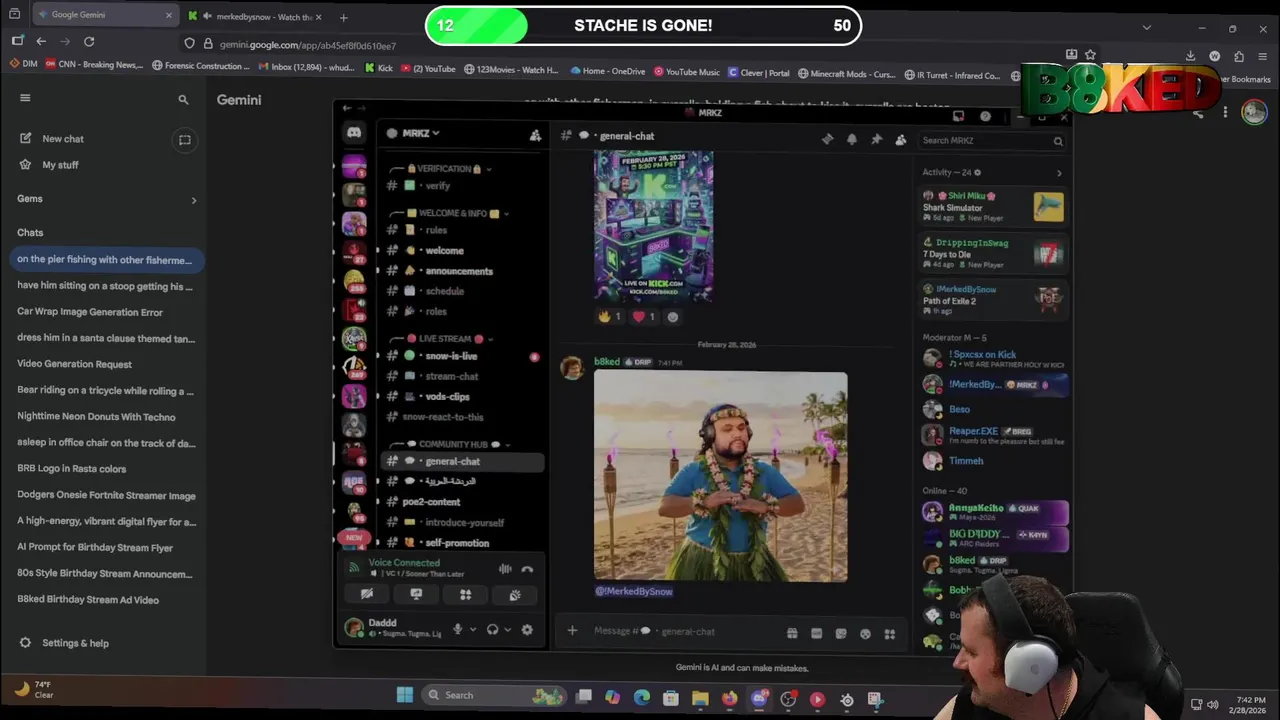Click Gemini temporary chat icon beside New chat
Screen dimensions: 1280x720
click(x=185, y=139)
